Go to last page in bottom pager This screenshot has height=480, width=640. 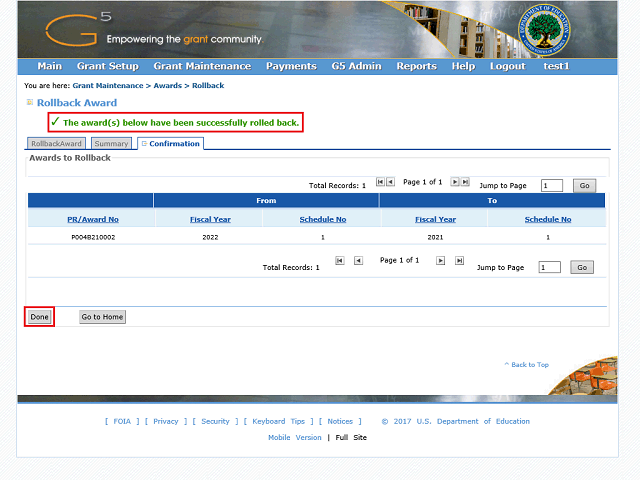[460, 260]
